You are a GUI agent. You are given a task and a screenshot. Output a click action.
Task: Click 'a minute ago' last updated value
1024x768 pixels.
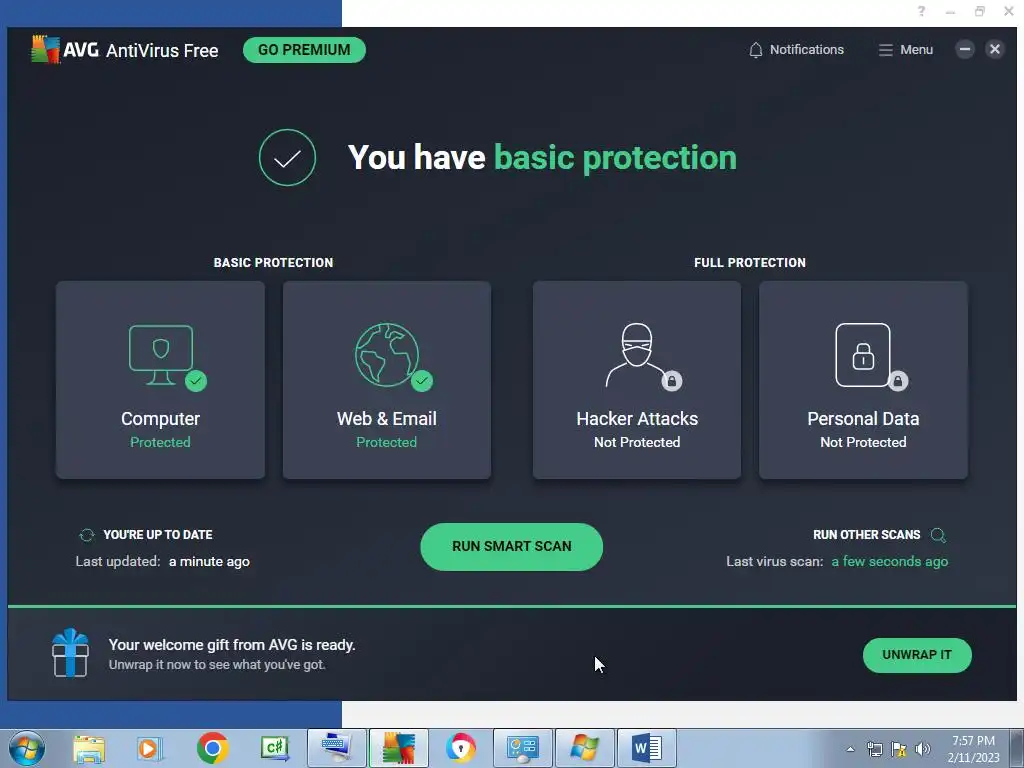[209, 562]
